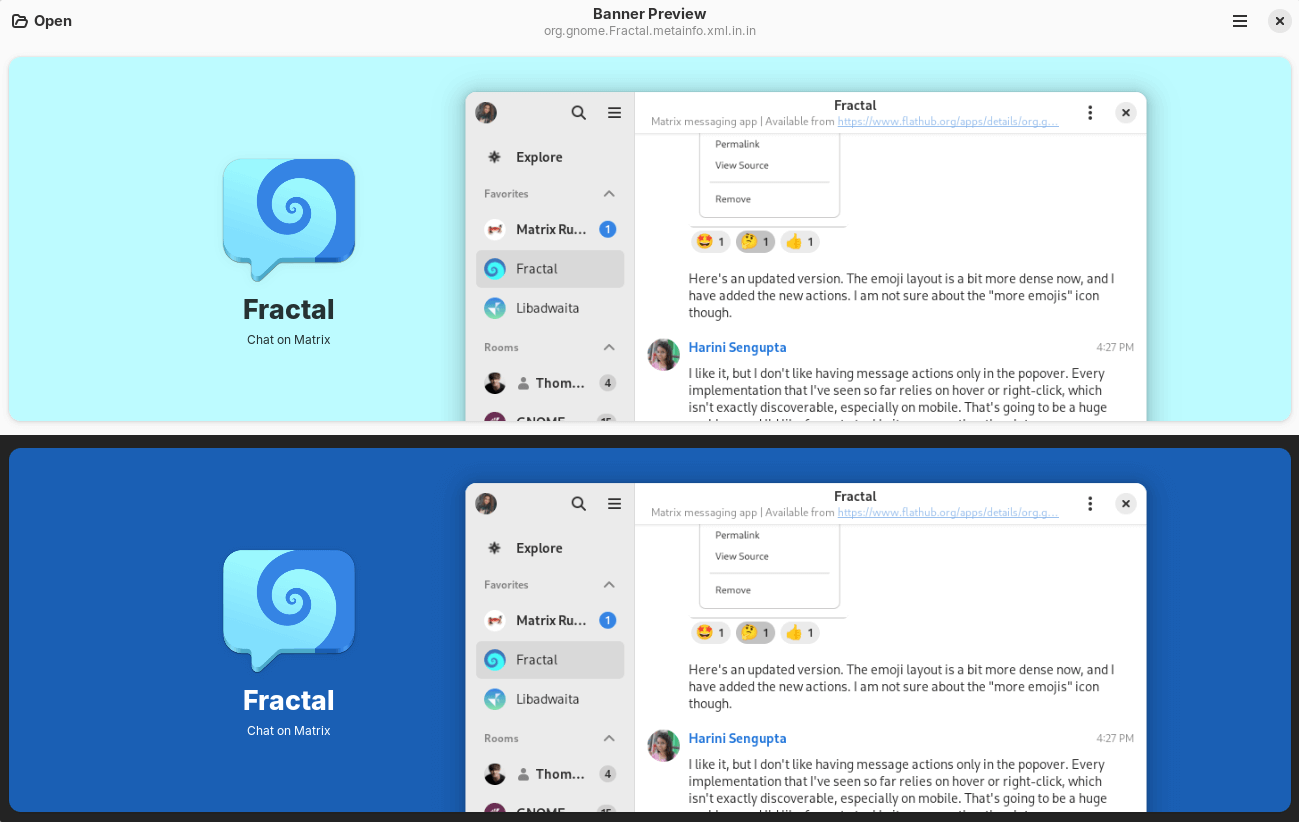
Task: Click the person icon beside Thom... in the light banner
Action: point(524,383)
